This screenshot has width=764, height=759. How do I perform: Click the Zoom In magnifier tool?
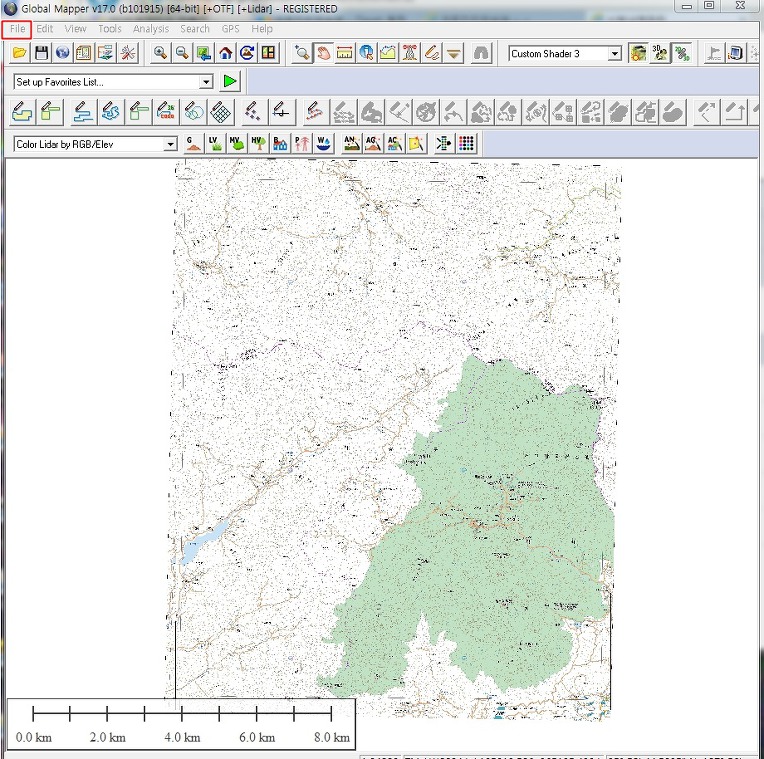pos(160,53)
